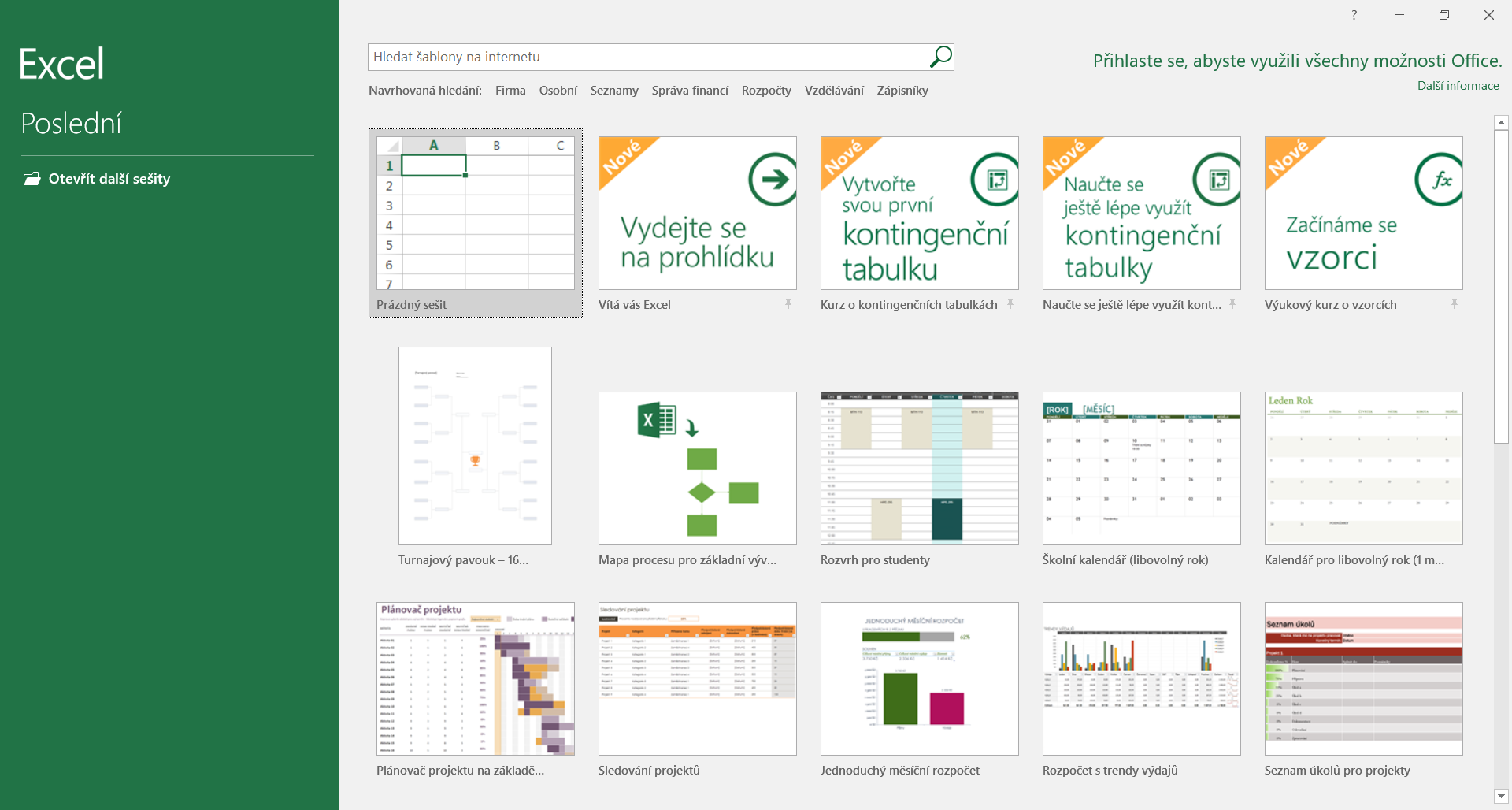Select suggested search Vzdělávání
This screenshot has width=1512, height=810.
(834, 91)
